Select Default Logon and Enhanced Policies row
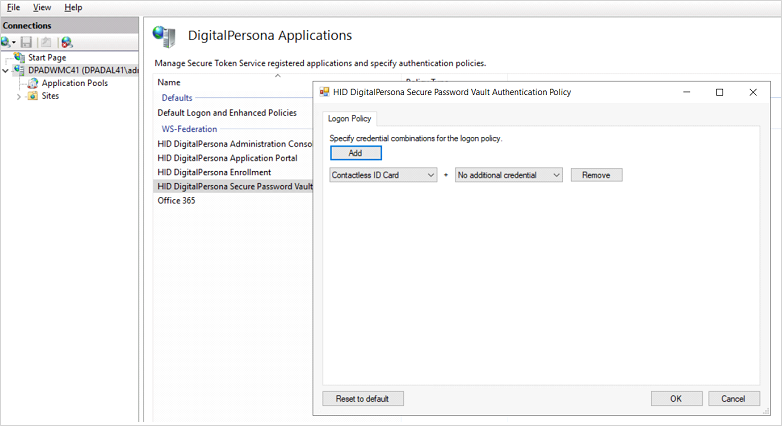The height and width of the screenshot is (426, 782). [x=227, y=113]
